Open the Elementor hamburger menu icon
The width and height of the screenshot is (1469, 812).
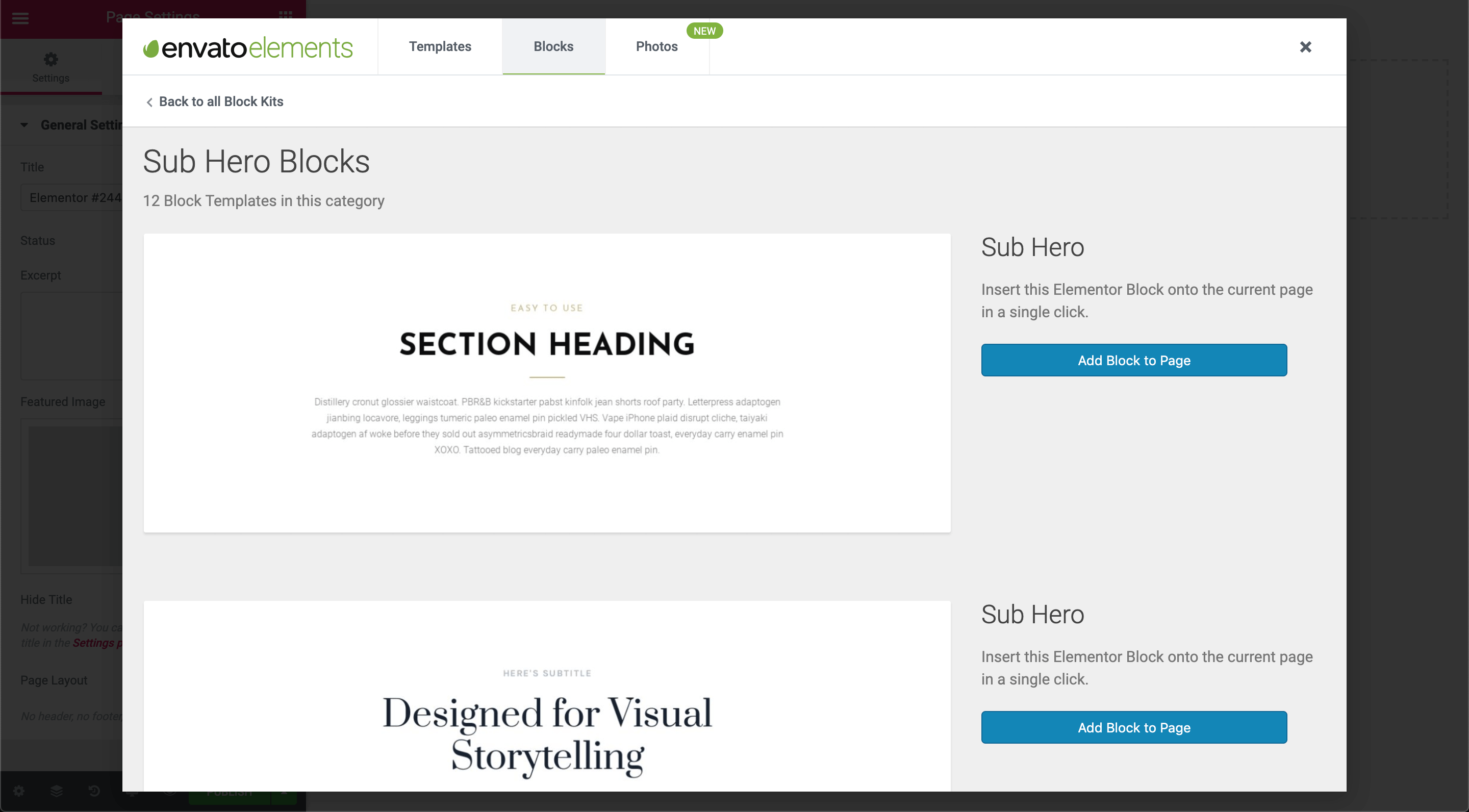pyautogui.click(x=20, y=18)
